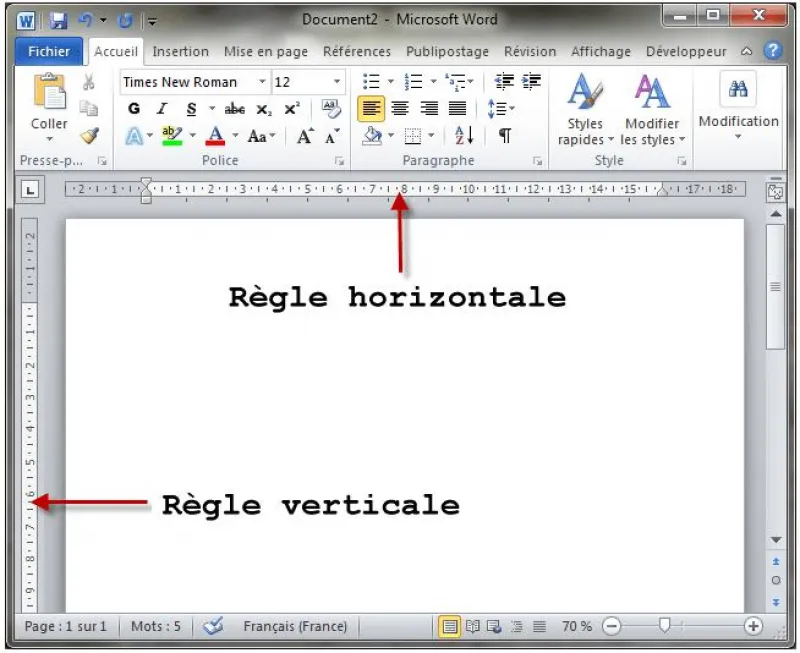
Task: Select center alignment button
Action: (400, 108)
